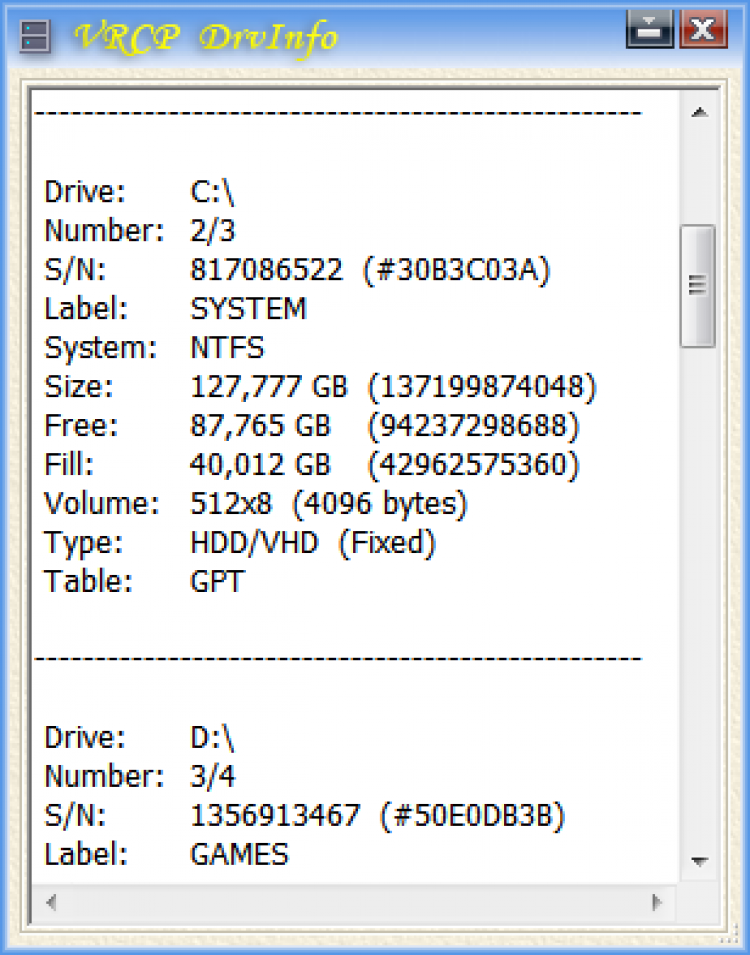Click the vertical scrollbar thumb
This screenshot has height=955, width=750.
(x=698, y=286)
